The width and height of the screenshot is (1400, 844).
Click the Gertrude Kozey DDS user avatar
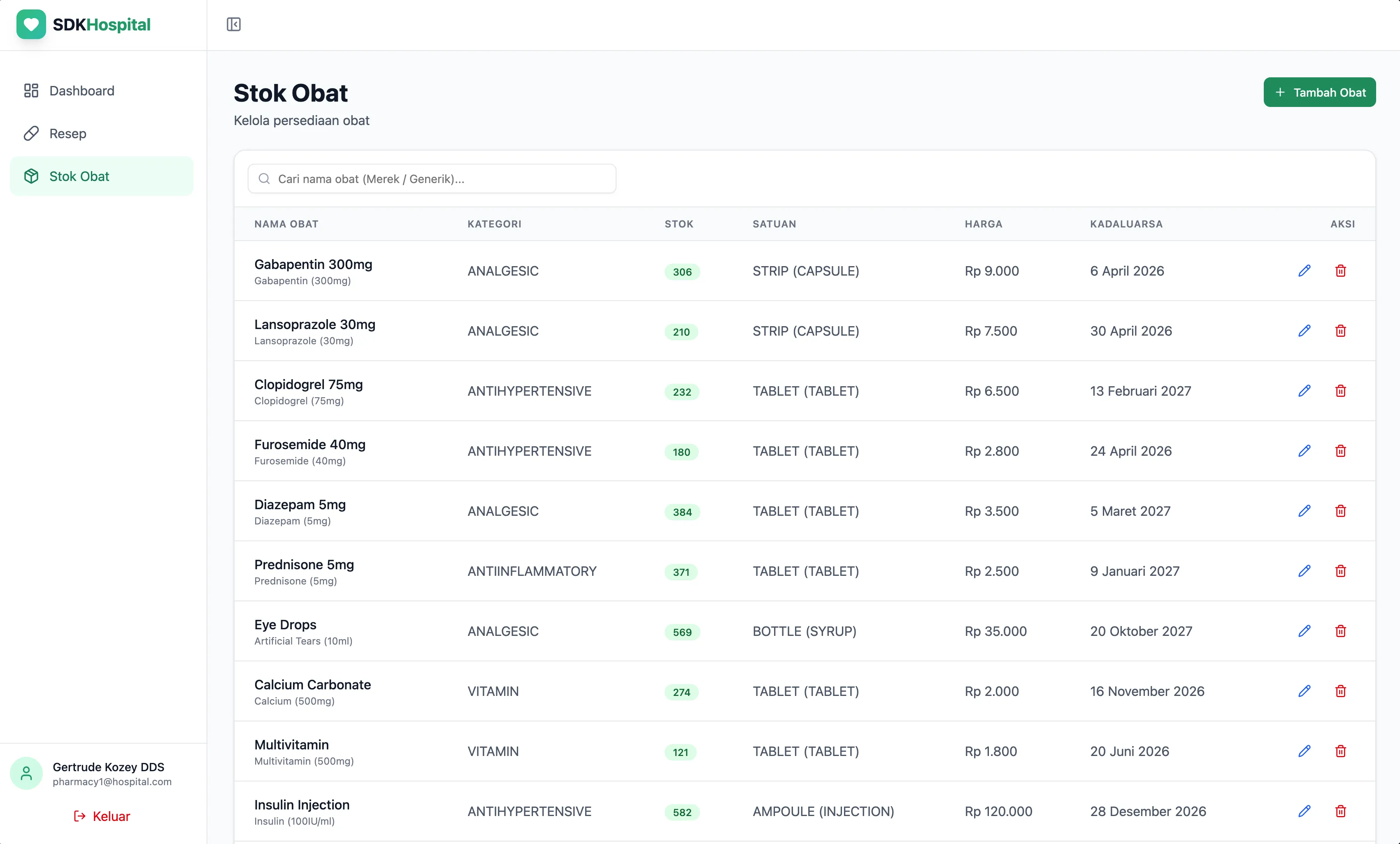[x=26, y=773]
